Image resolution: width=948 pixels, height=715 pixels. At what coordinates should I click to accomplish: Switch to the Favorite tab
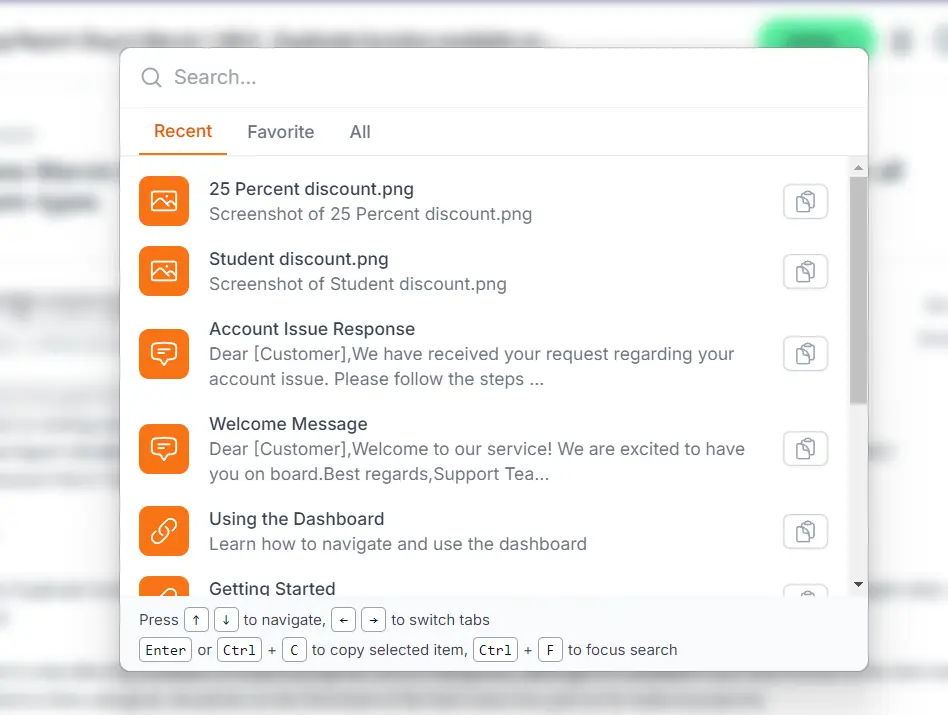281,131
